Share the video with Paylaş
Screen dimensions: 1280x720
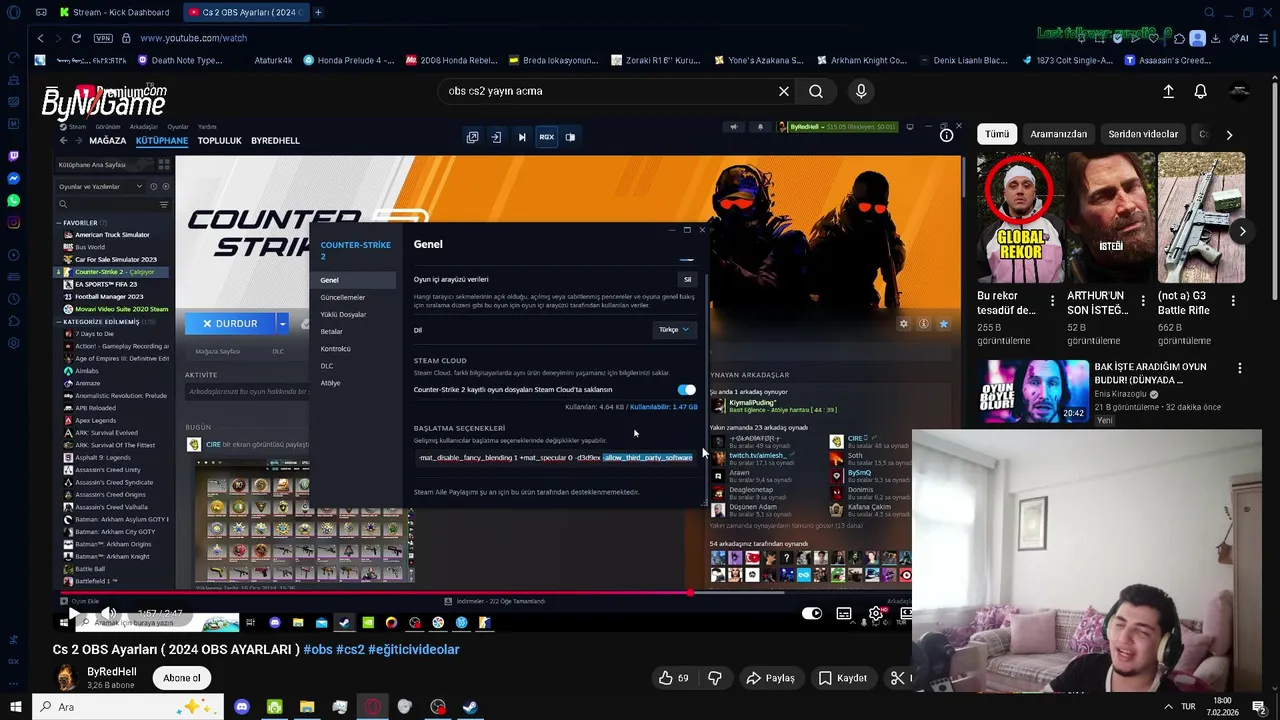770,678
